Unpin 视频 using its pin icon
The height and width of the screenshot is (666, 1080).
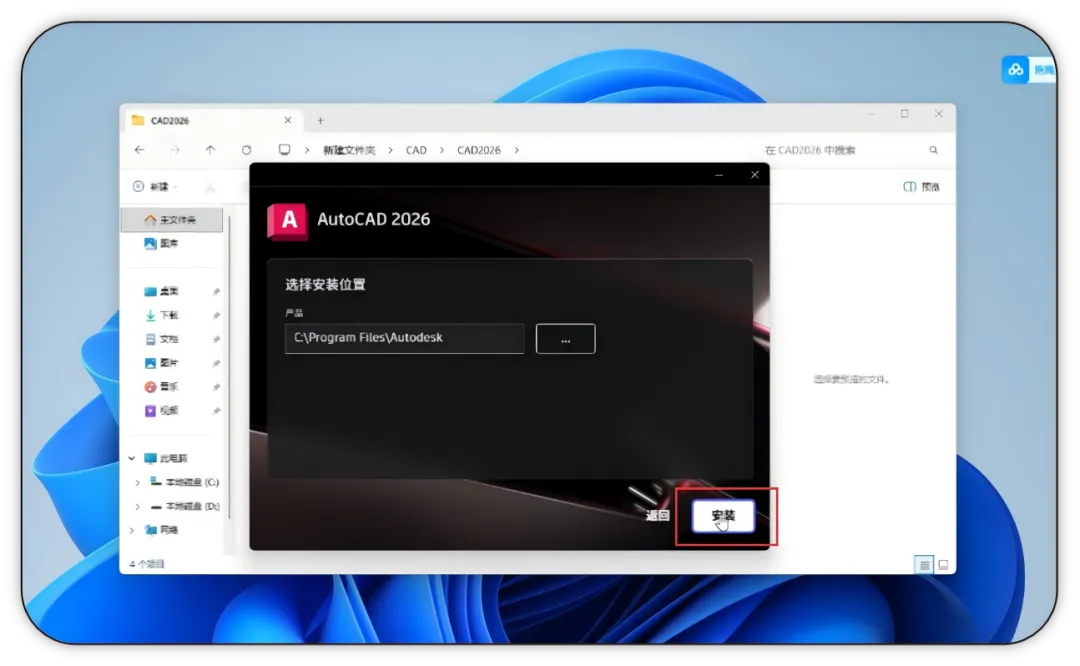point(216,411)
